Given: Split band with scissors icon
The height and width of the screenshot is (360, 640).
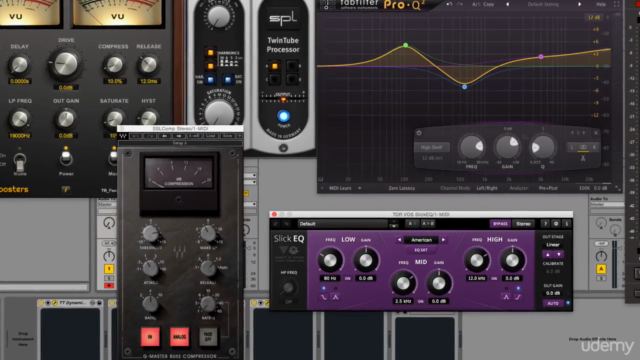Looking at the screenshot, I should [583, 158].
